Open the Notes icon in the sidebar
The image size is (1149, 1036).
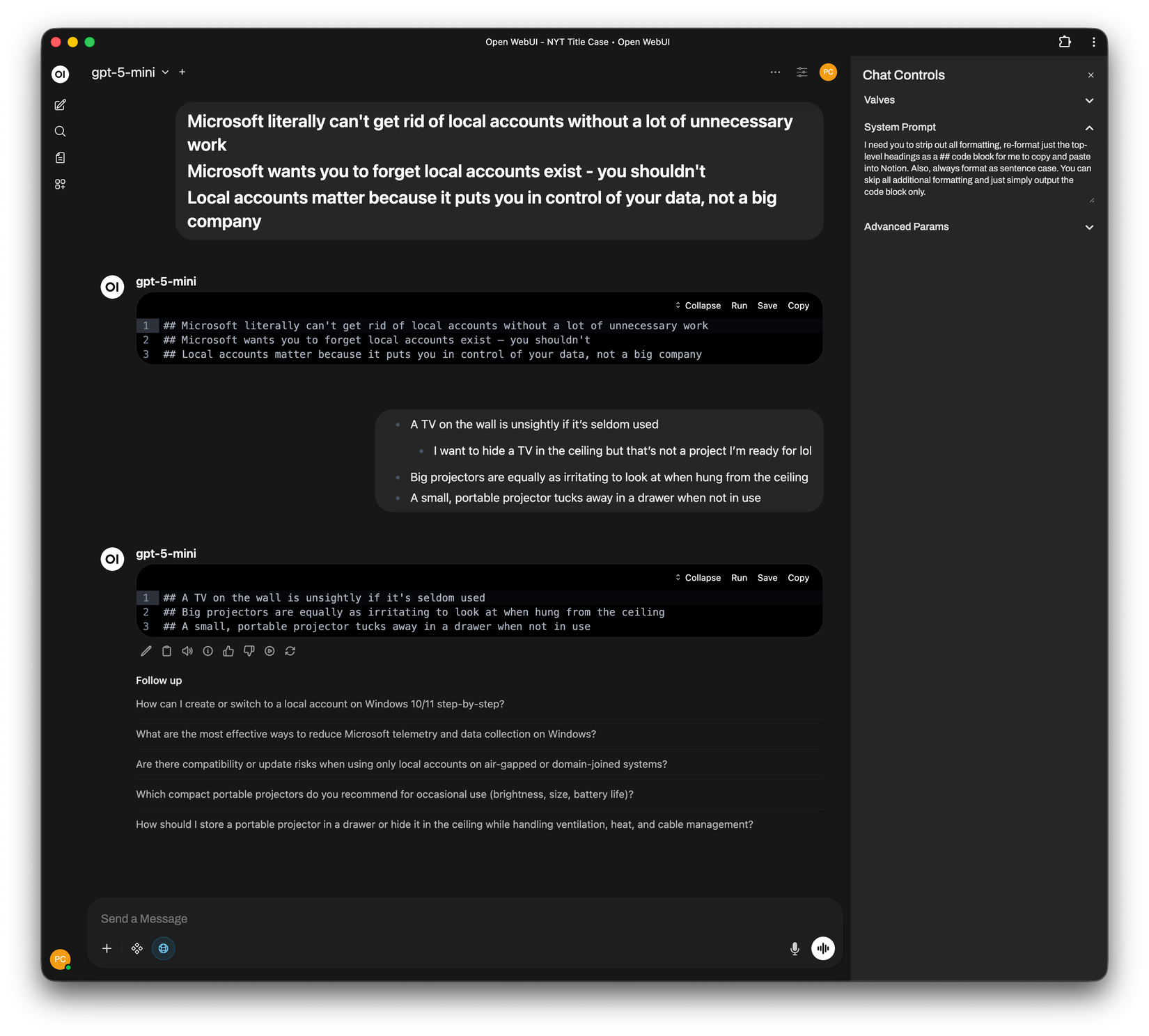pyautogui.click(x=60, y=157)
